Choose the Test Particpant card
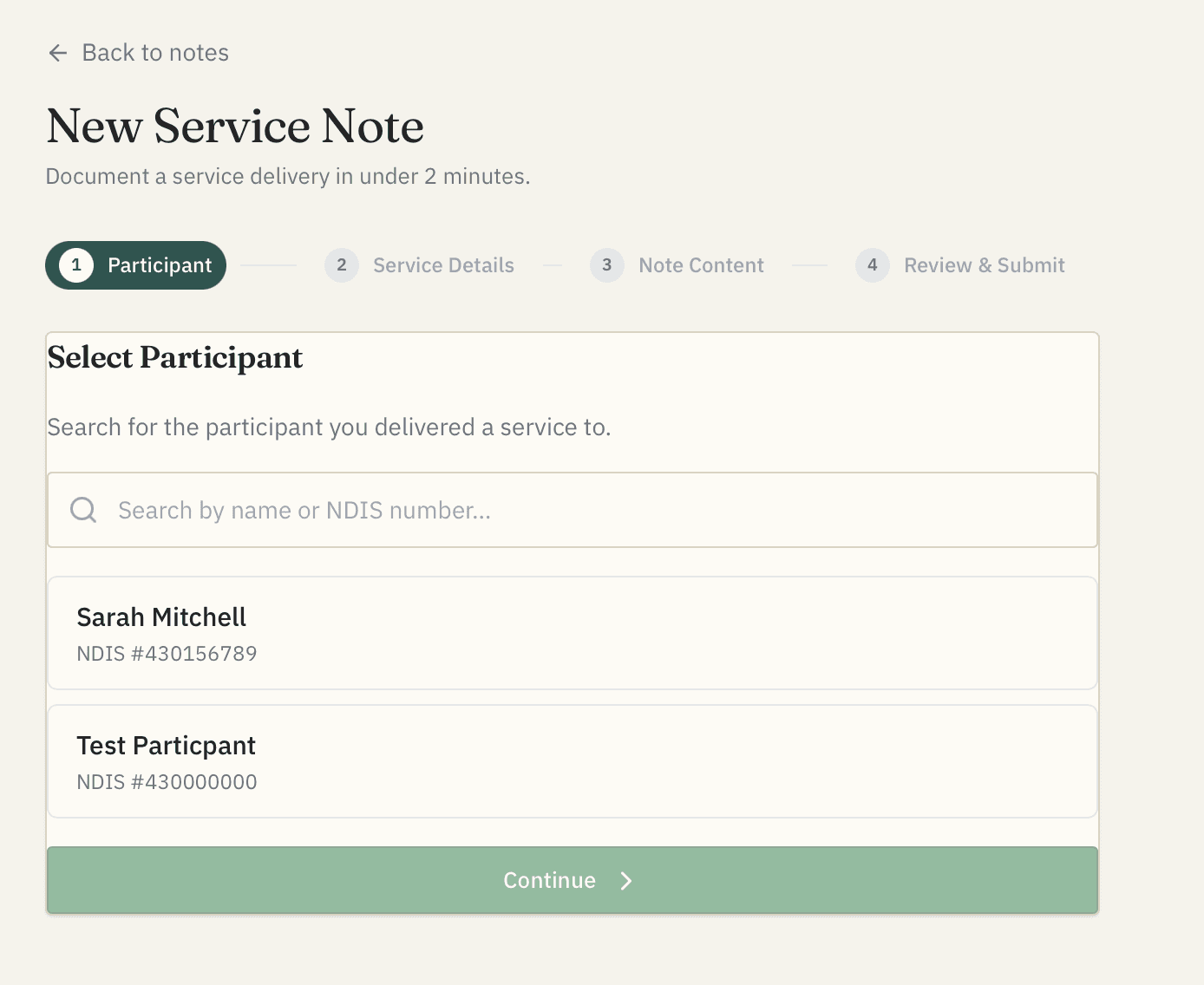The image size is (1204, 985). 573,761
